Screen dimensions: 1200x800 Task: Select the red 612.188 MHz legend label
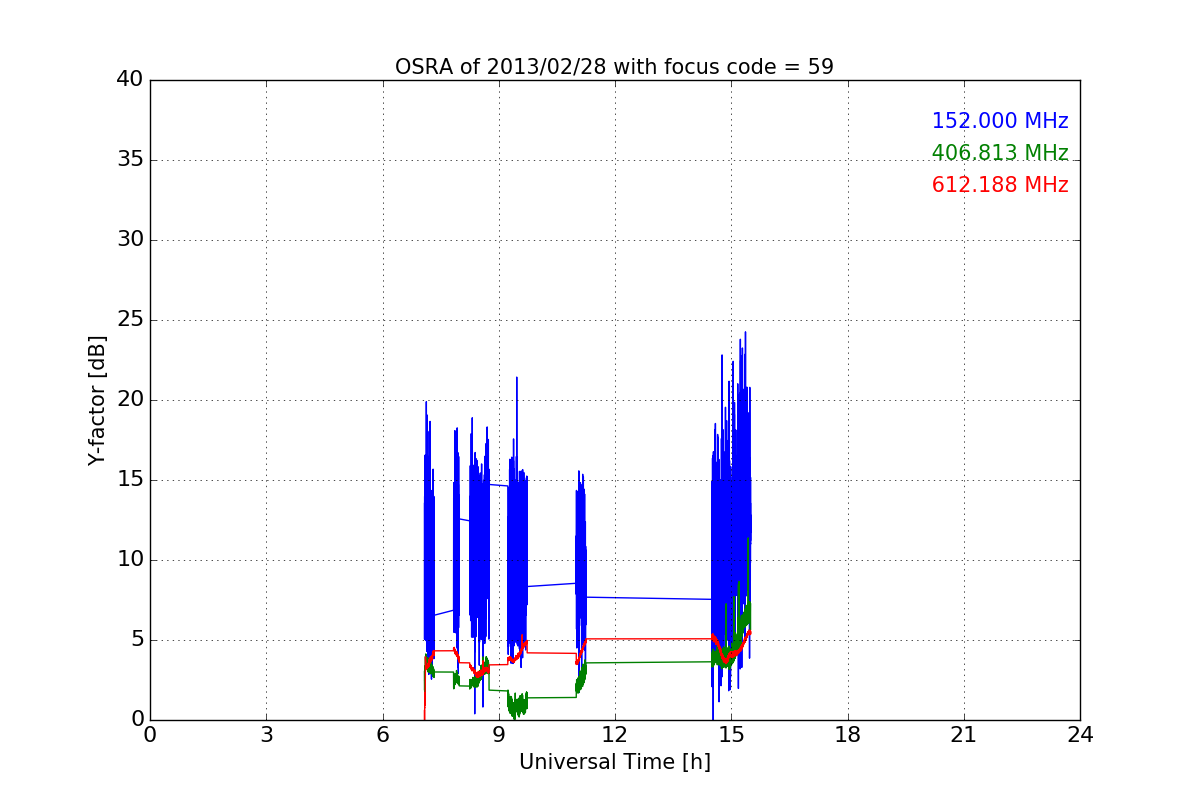(x=1000, y=185)
